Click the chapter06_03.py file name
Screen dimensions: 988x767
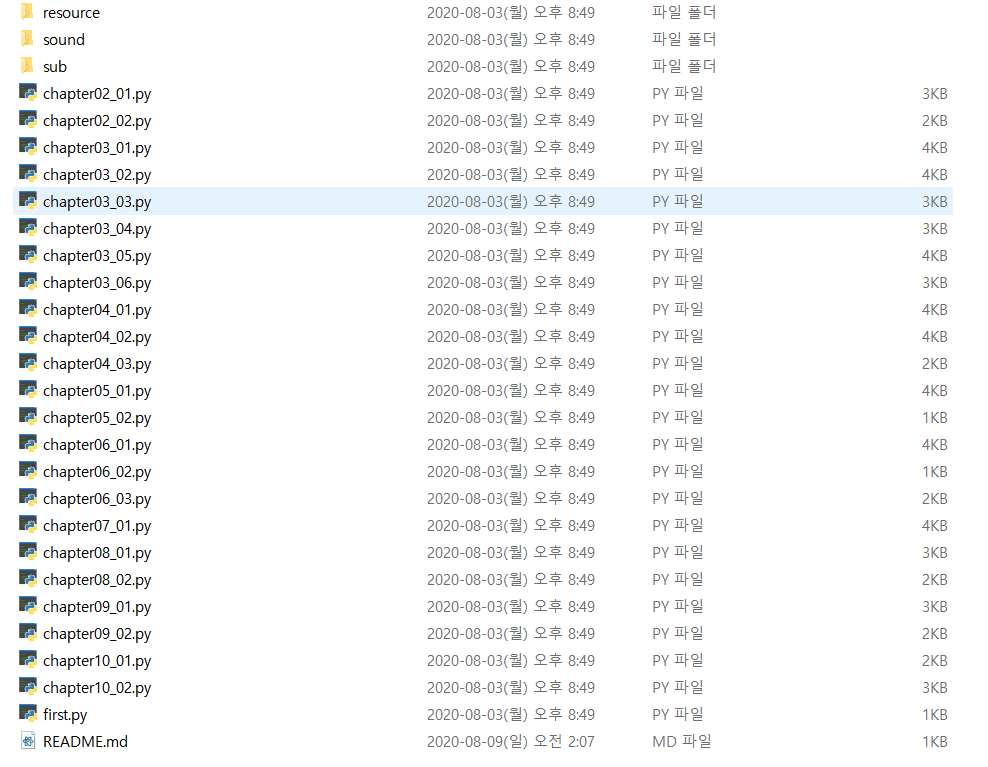click(x=97, y=499)
